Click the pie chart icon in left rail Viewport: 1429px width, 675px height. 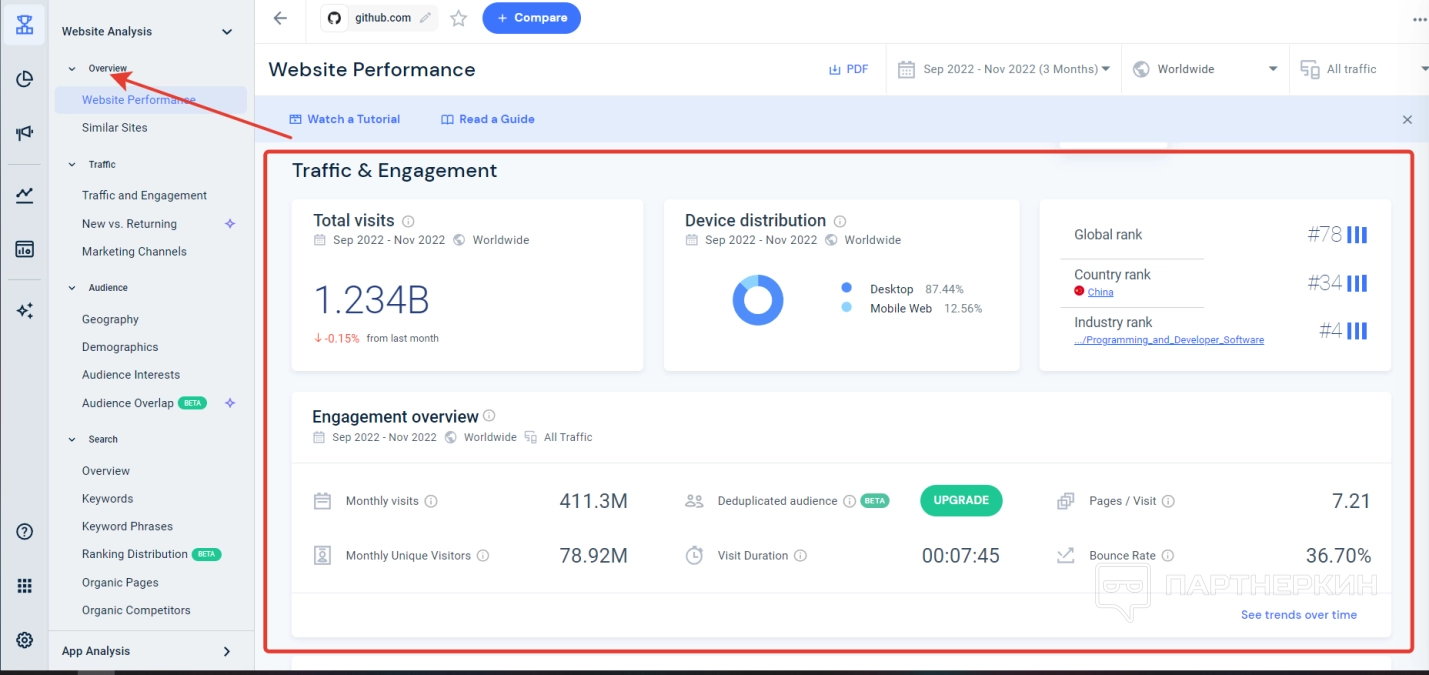(x=25, y=79)
